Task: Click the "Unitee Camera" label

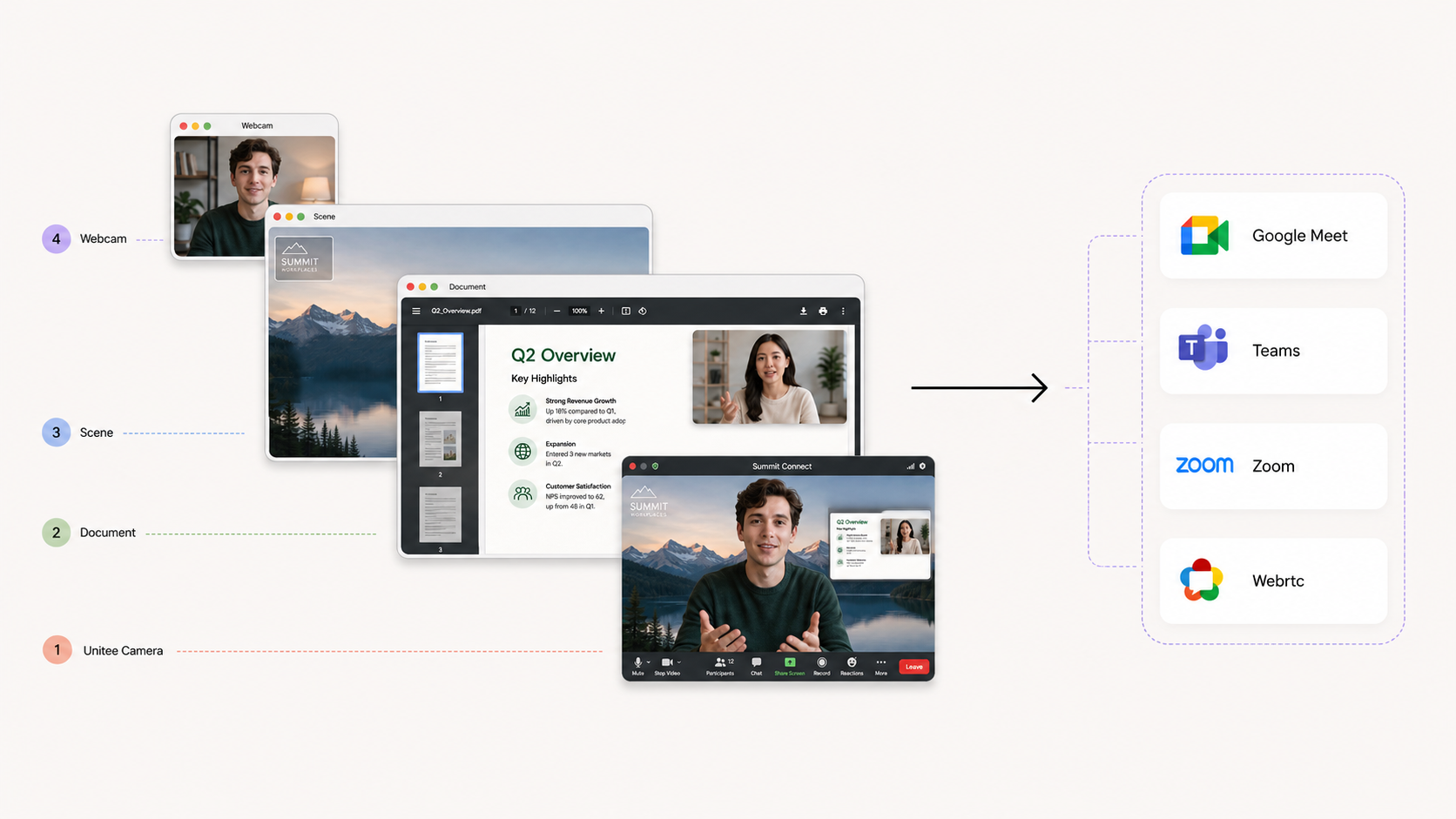Action: point(123,650)
